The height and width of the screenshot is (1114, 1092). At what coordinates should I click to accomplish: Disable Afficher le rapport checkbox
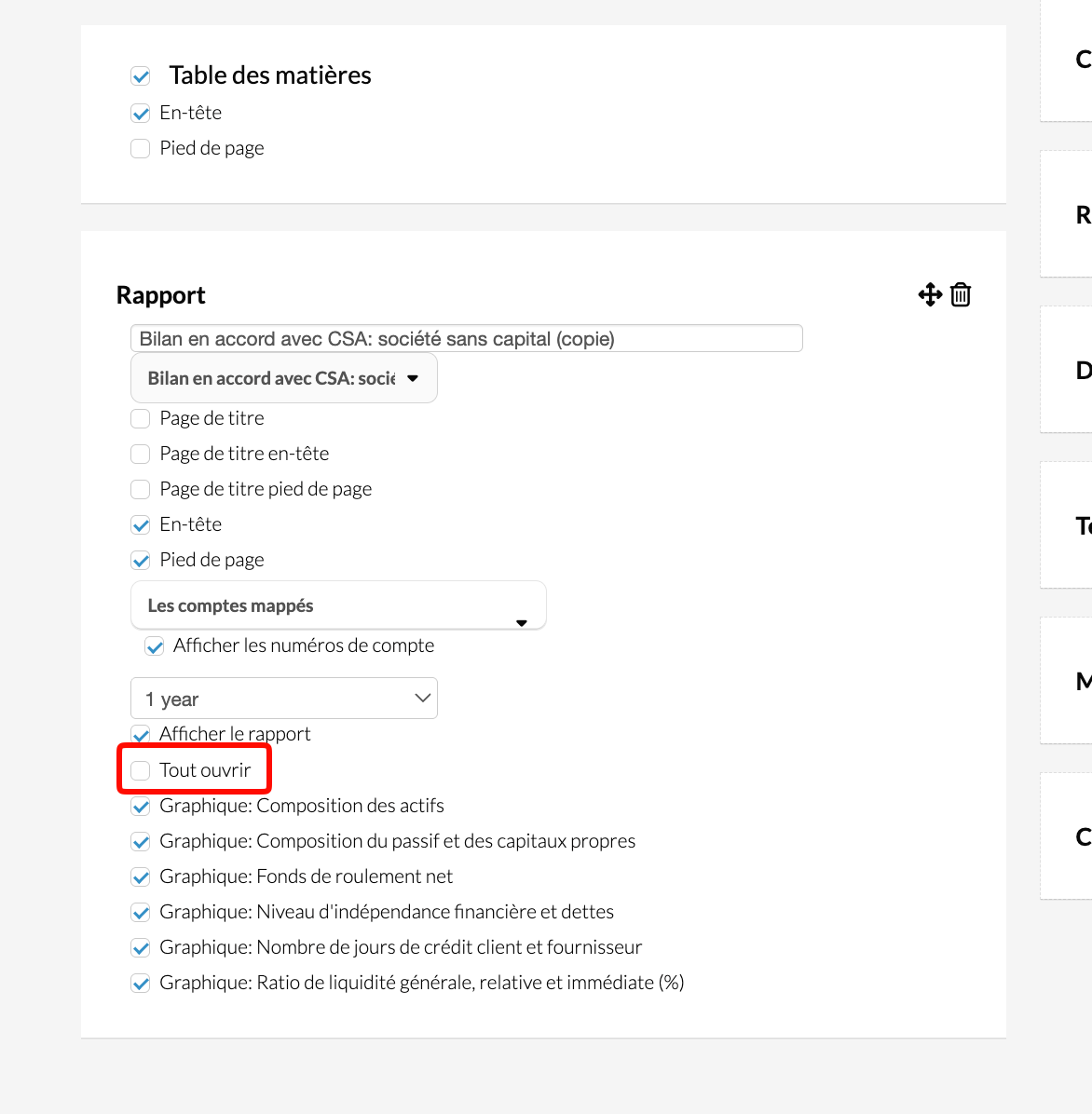tap(141, 734)
